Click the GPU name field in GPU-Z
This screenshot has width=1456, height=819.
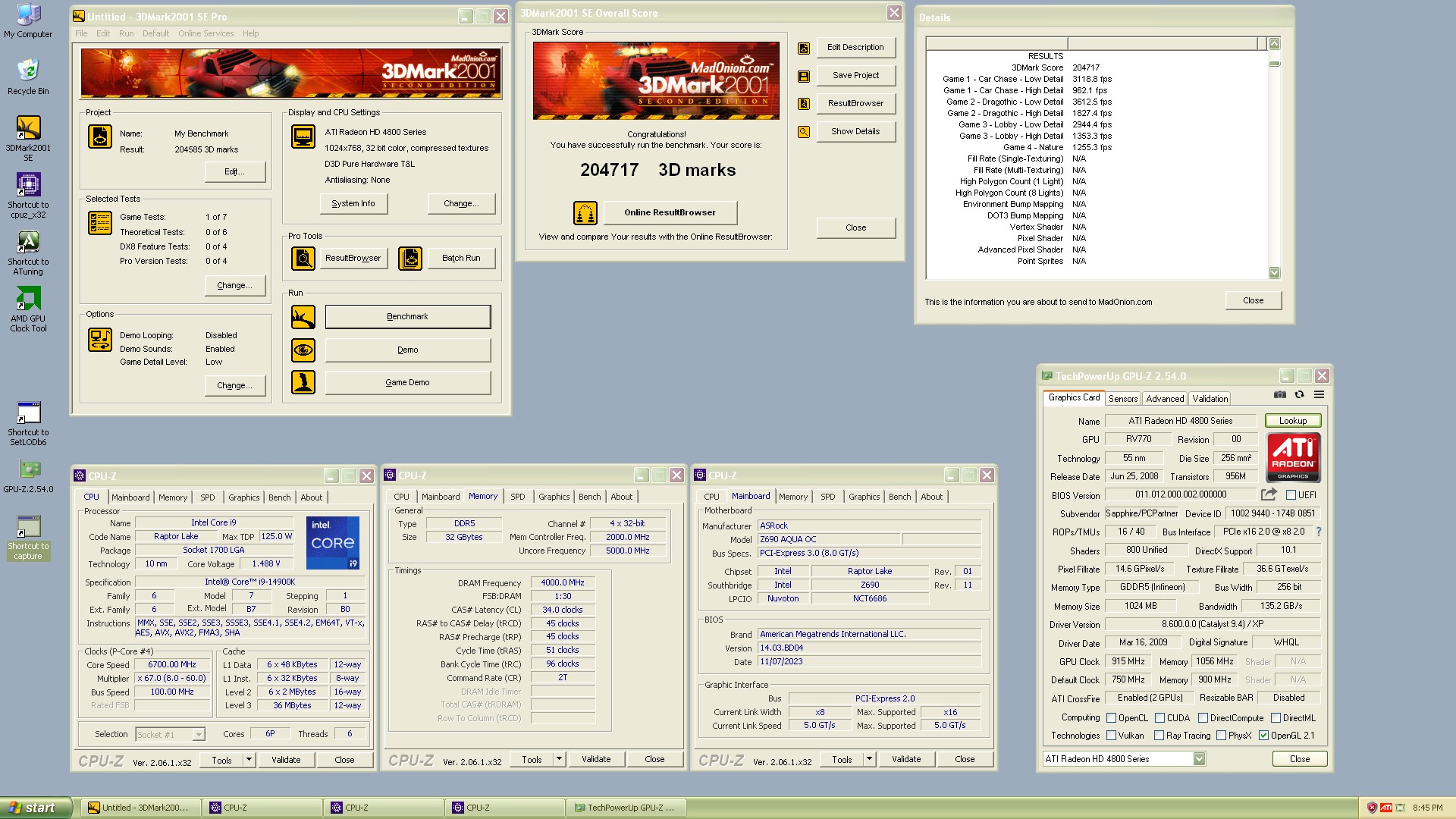[1181, 421]
